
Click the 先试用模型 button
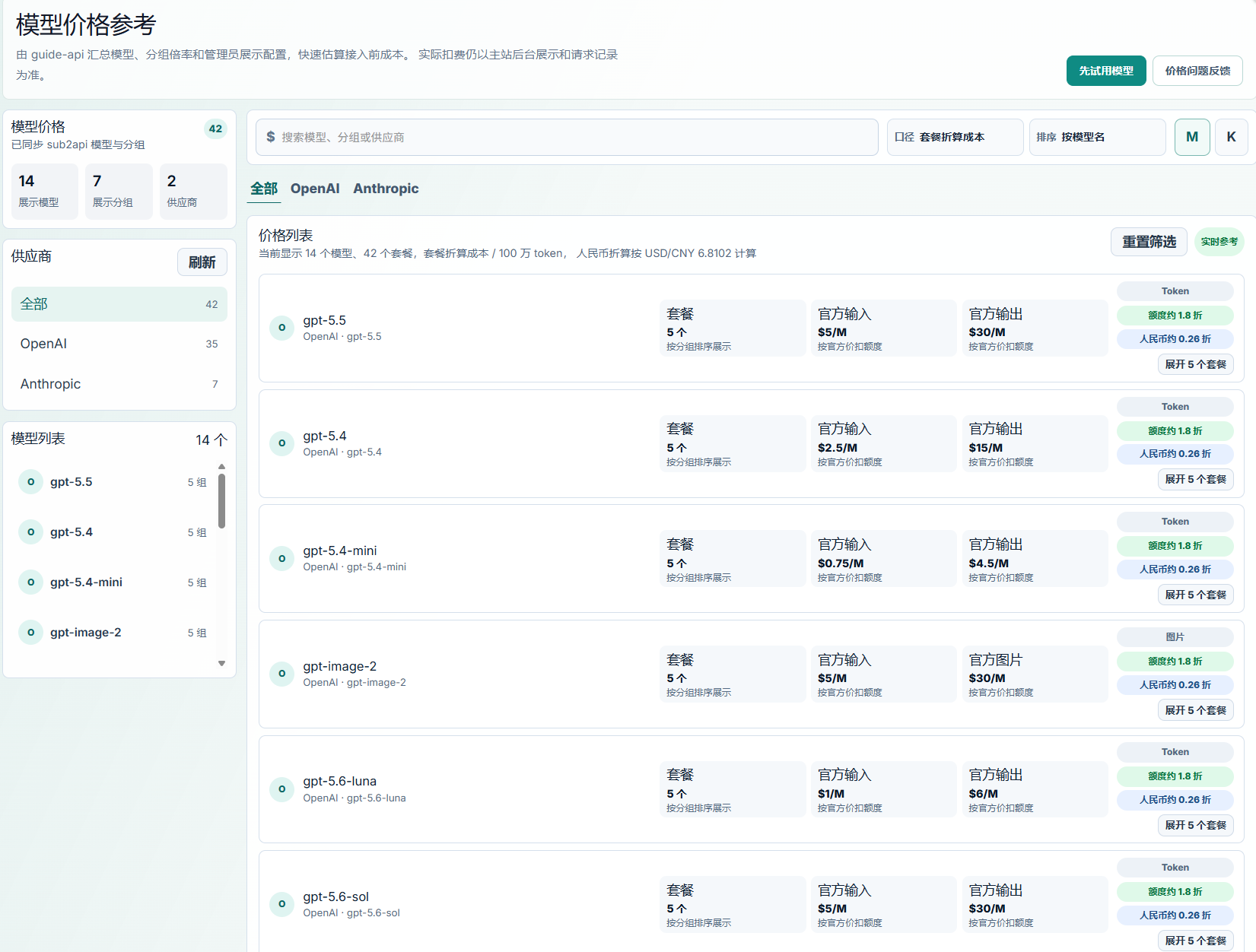click(1106, 71)
